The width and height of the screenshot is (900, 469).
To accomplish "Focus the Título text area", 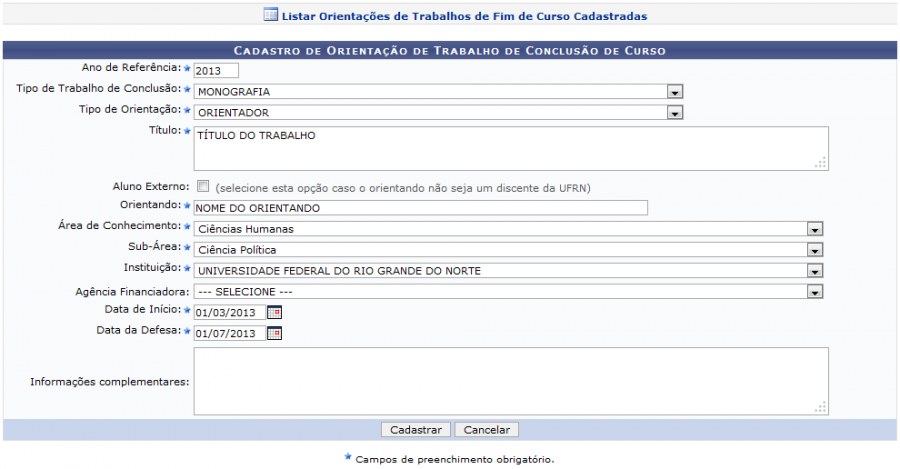I will click(x=510, y=148).
